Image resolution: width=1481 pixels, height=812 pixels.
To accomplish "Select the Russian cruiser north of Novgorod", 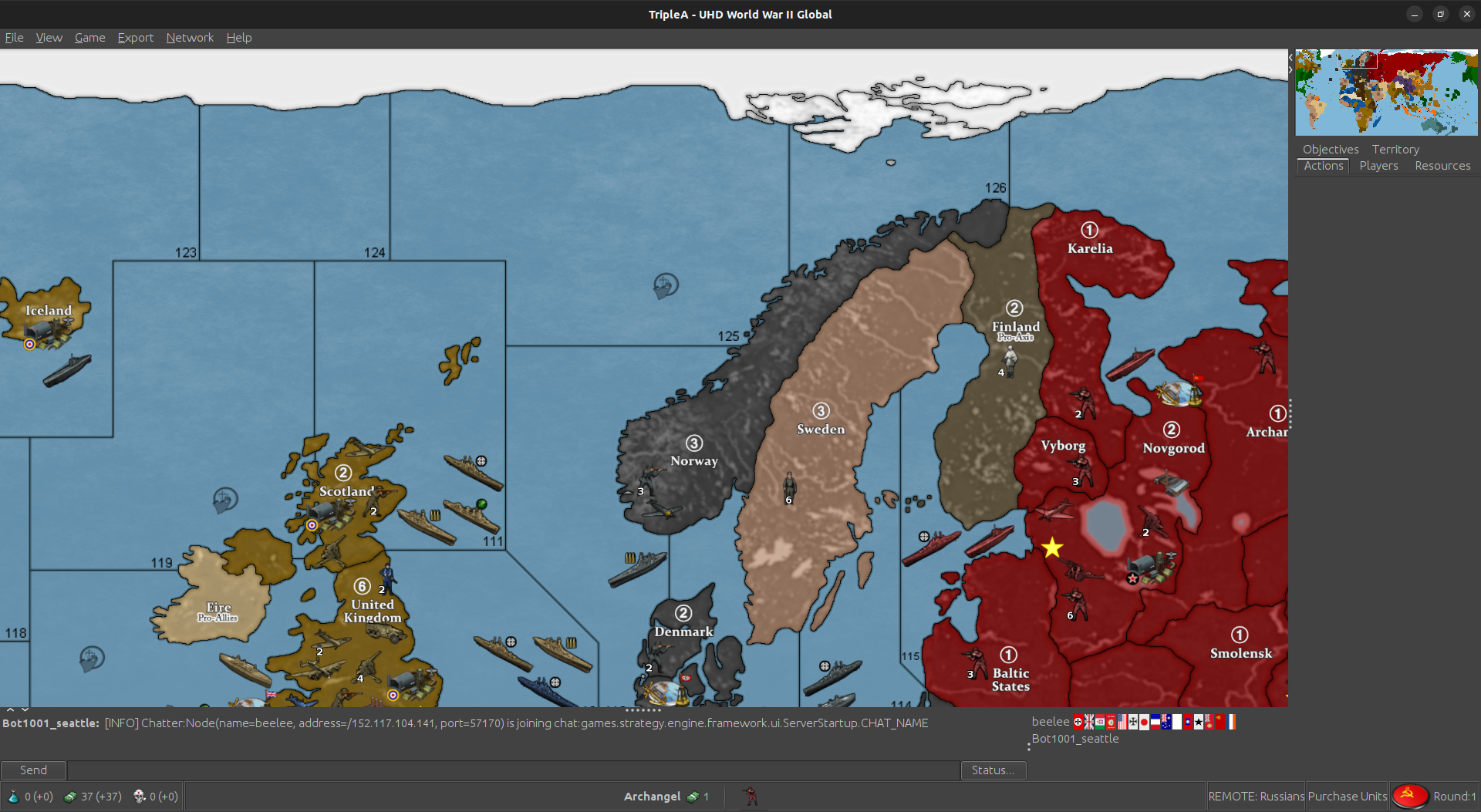I will point(1131,364).
